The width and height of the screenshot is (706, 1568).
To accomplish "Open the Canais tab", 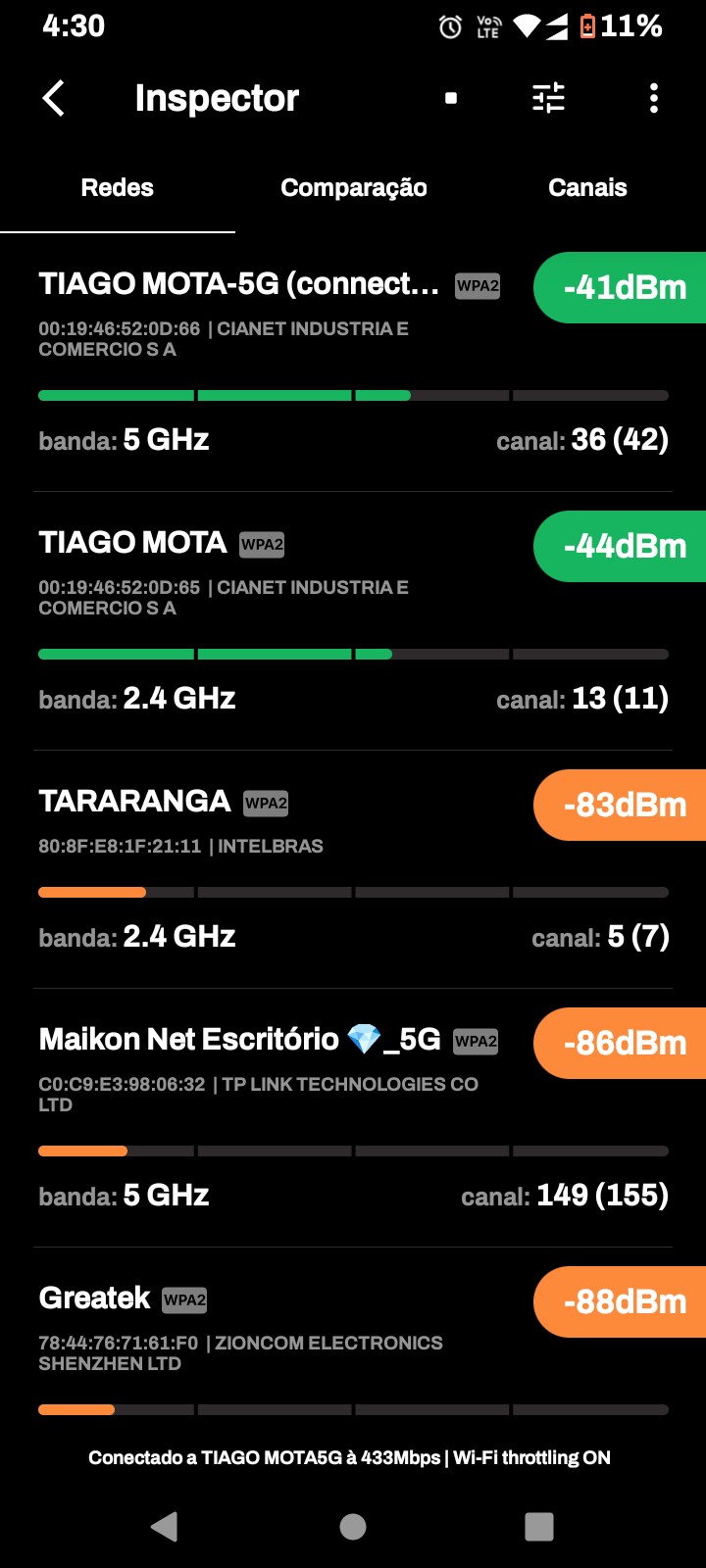I will [x=587, y=188].
